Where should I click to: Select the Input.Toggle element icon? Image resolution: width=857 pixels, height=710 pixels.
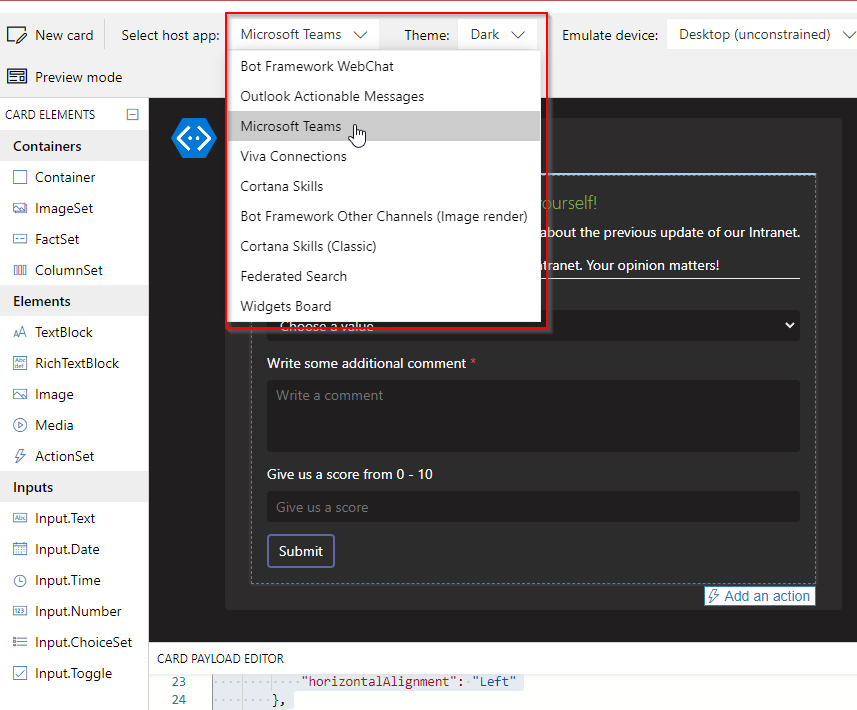click(20, 673)
